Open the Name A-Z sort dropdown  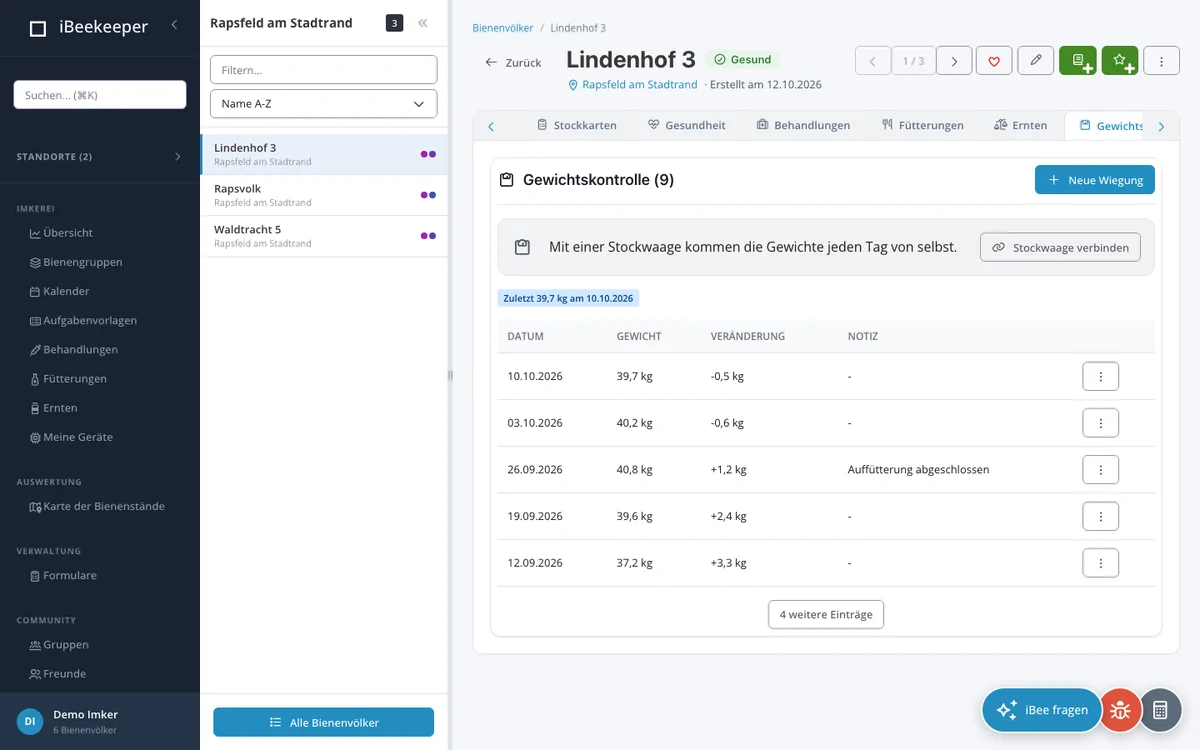[324, 104]
